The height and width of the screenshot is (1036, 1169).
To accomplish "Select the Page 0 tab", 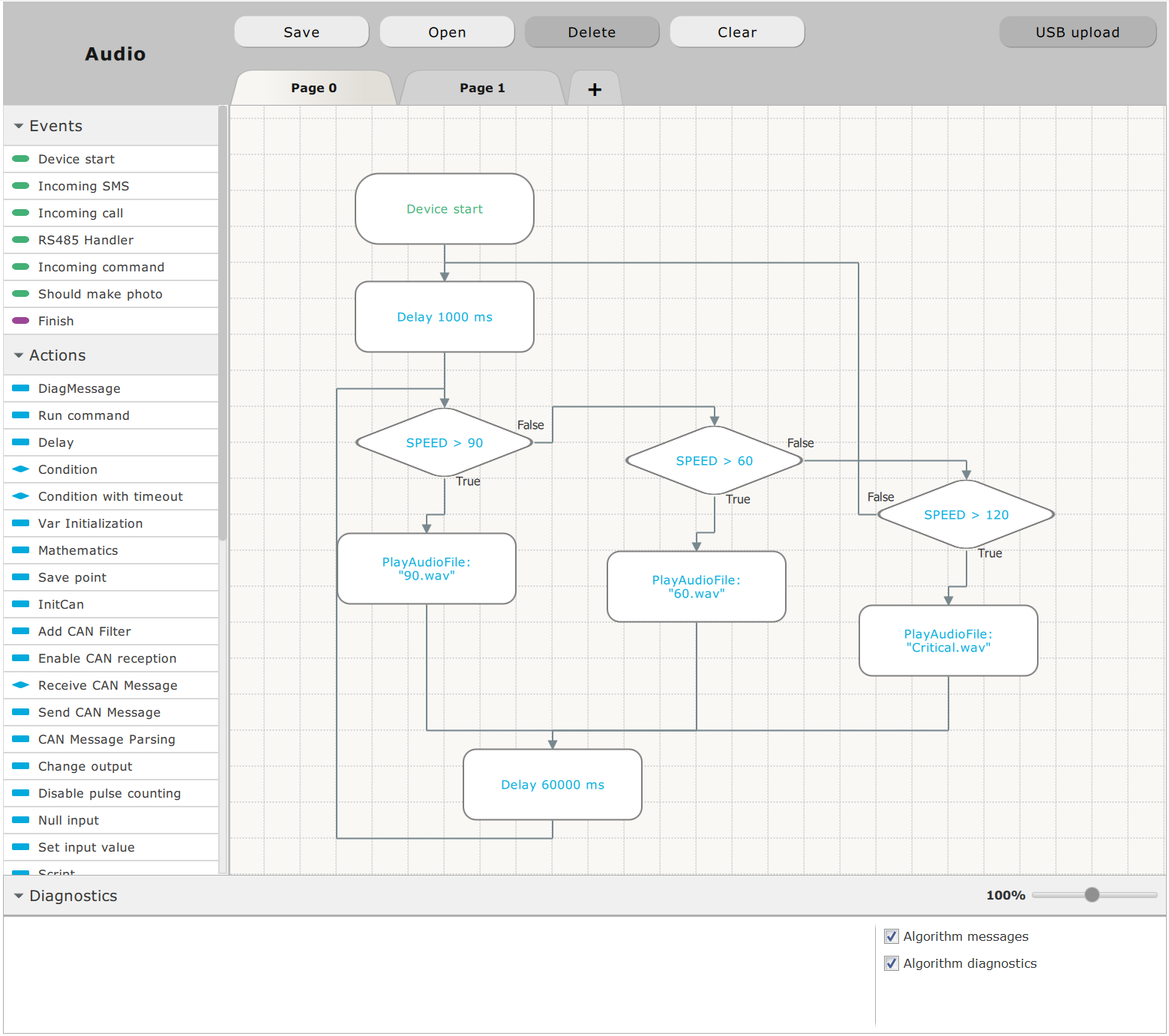I will click(x=313, y=88).
